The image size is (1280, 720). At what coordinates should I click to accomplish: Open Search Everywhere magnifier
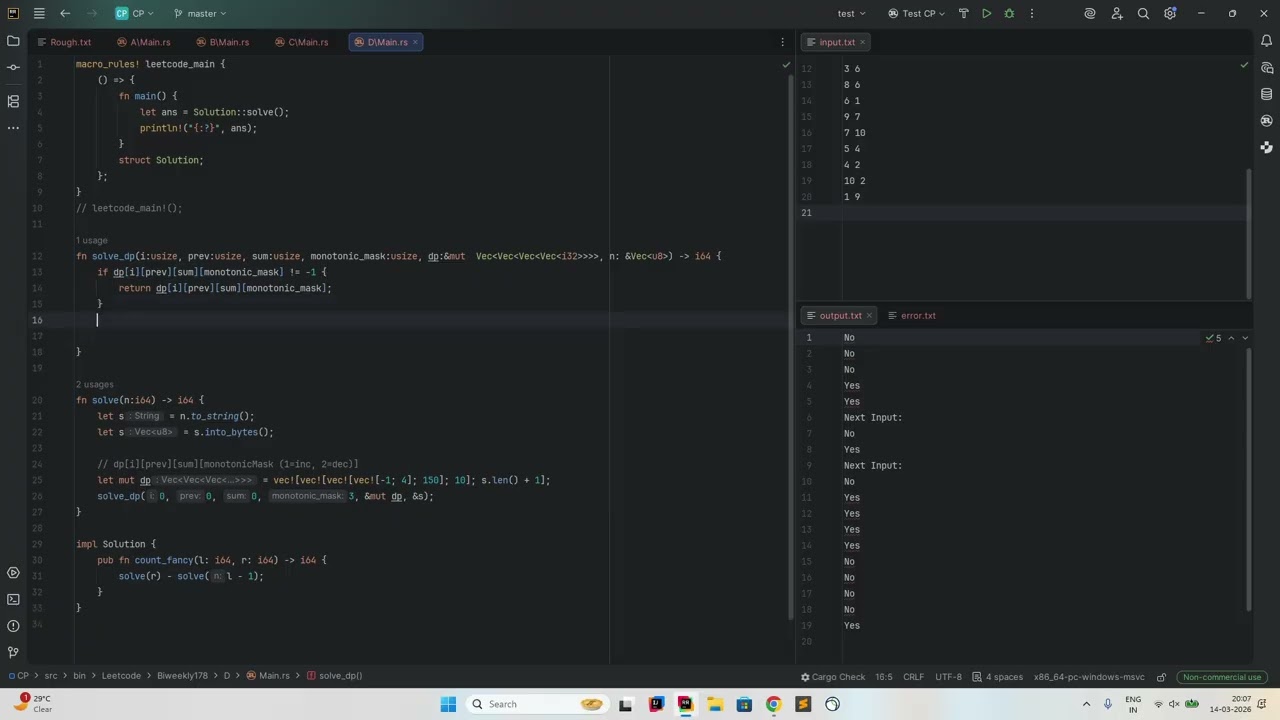[x=1143, y=14]
